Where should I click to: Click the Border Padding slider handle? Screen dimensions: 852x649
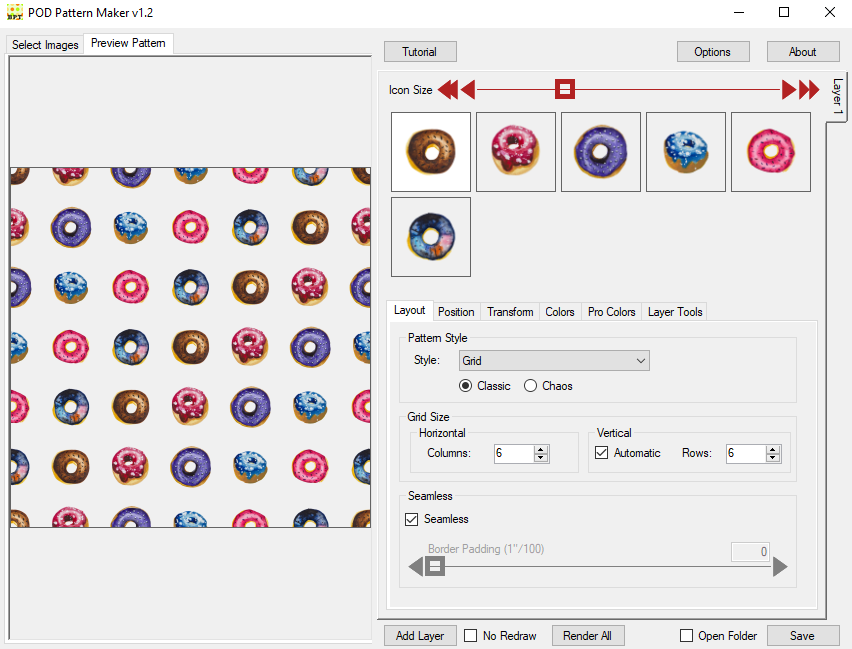tap(435, 567)
